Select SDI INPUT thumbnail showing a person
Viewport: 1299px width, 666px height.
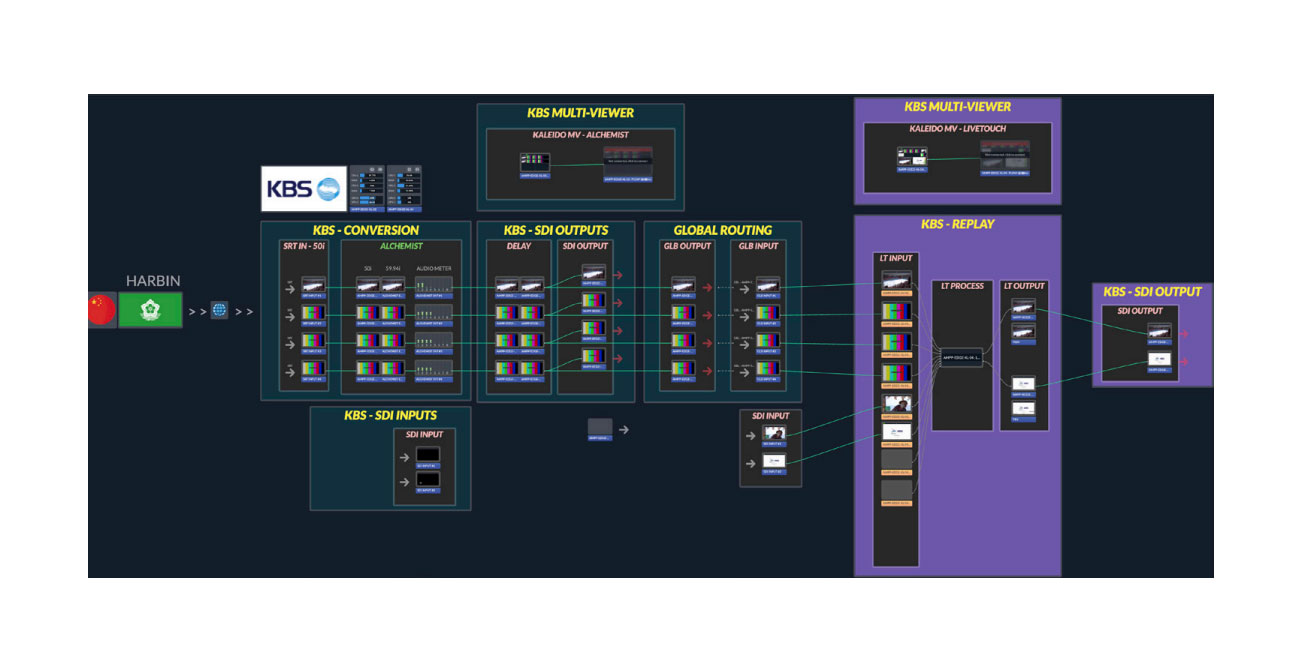774,433
